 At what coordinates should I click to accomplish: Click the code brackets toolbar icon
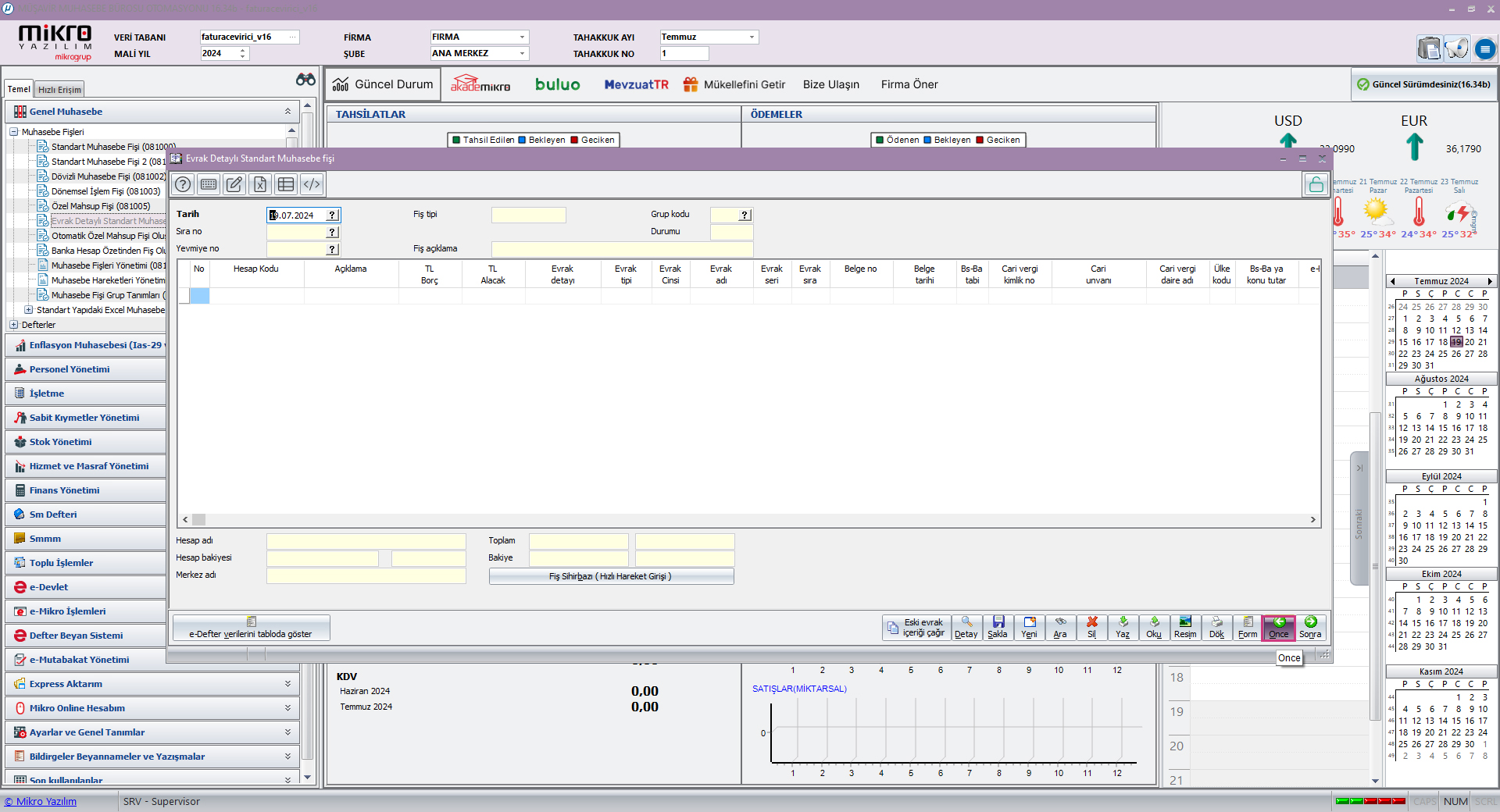(x=312, y=184)
